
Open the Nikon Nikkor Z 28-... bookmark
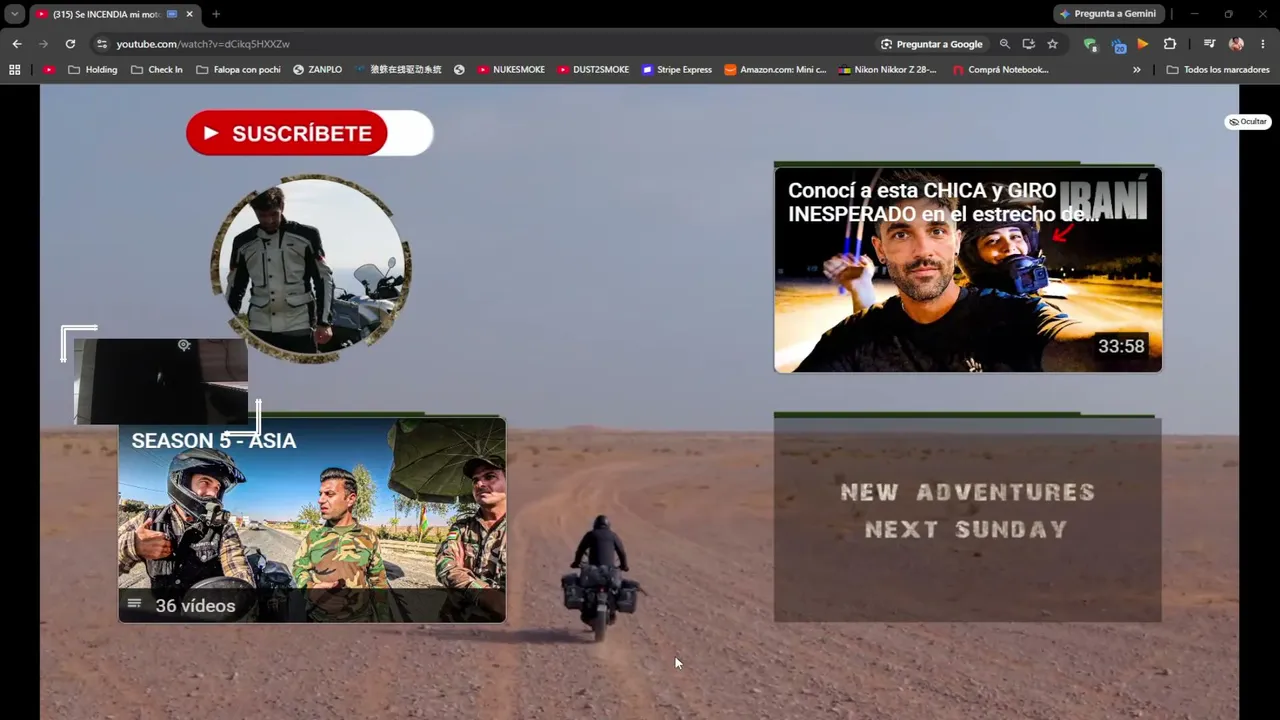pyautogui.click(x=888, y=70)
